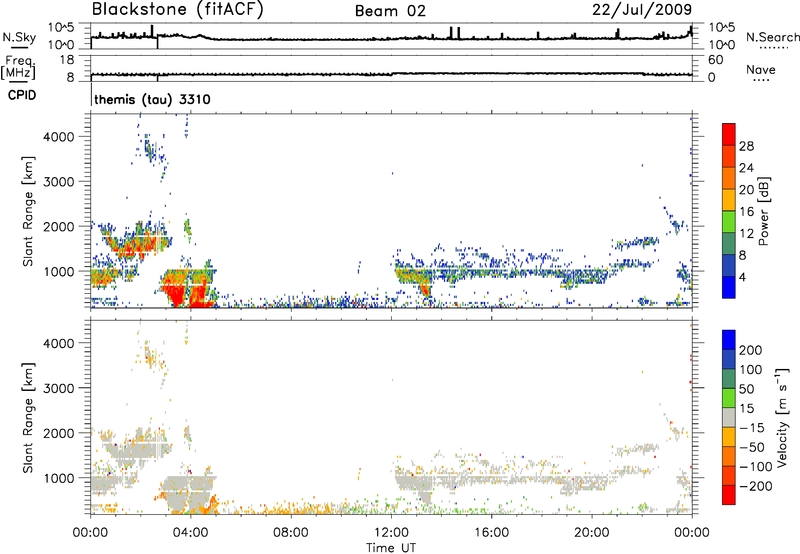Select the "CPID" row label

[x=22, y=95]
